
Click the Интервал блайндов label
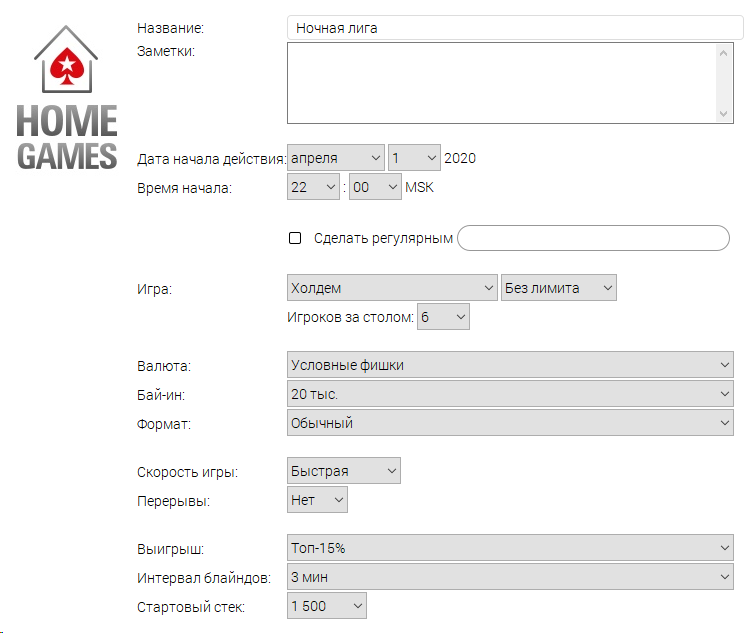pyautogui.click(x=204, y=578)
